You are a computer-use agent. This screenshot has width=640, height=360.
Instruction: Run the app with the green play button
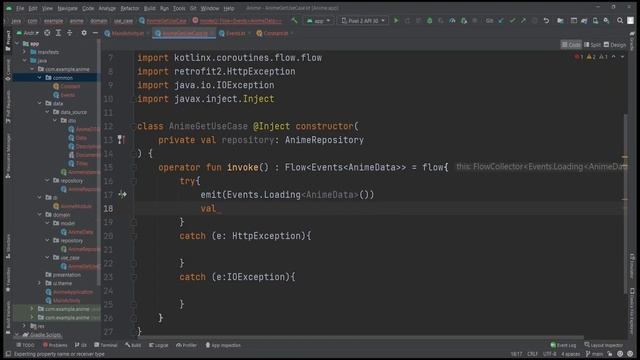coord(396,20)
